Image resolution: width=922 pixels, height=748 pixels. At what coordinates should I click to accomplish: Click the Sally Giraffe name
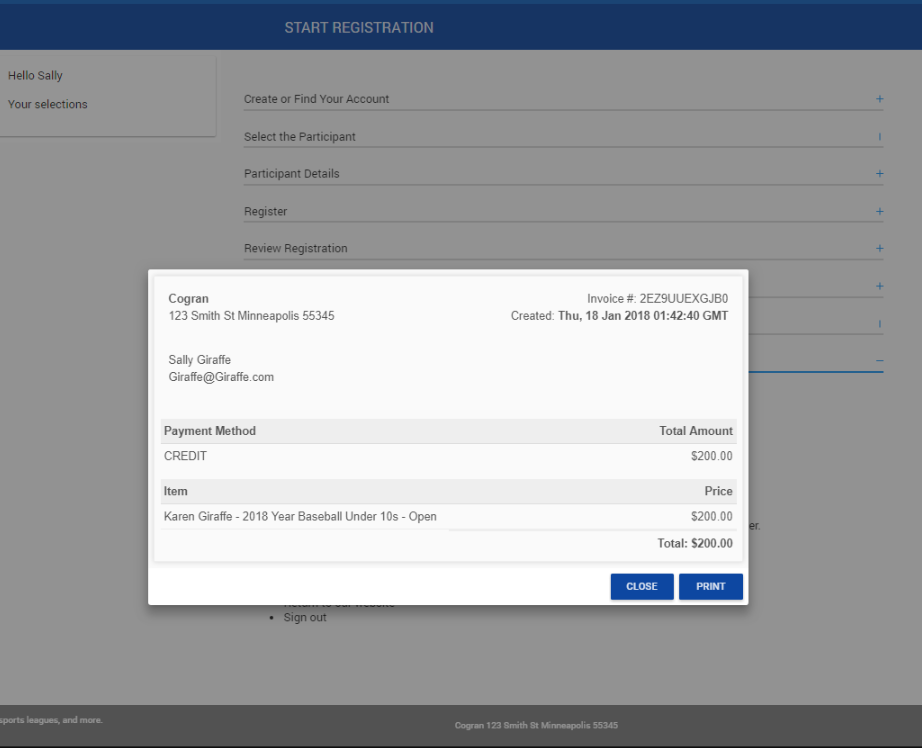tap(200, 360)
